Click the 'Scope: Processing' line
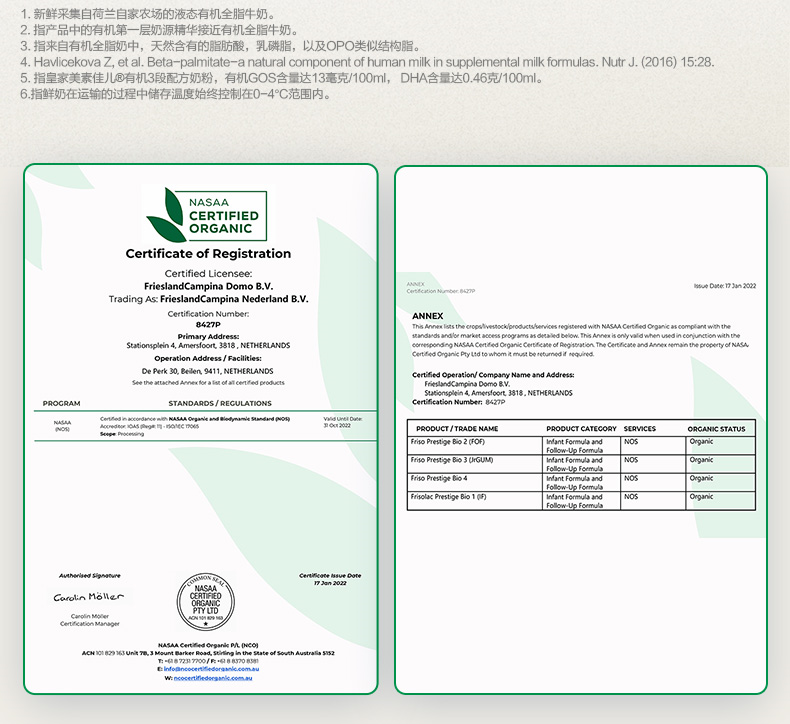790x724 pixels. click(122, 434)
